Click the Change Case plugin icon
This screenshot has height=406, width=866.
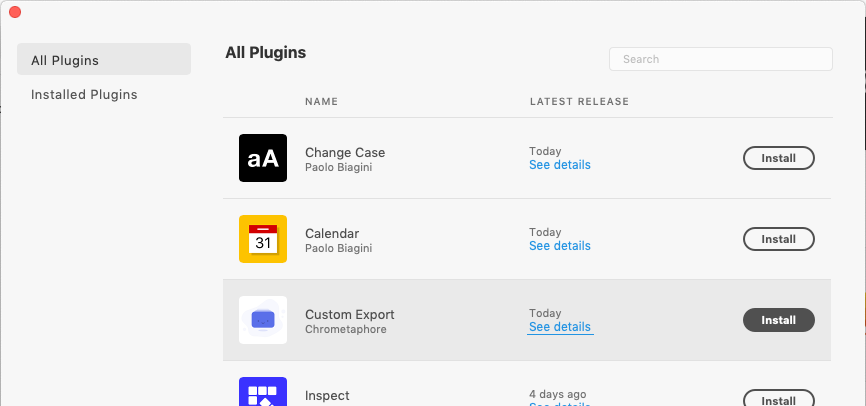click(x=263, y=158)
